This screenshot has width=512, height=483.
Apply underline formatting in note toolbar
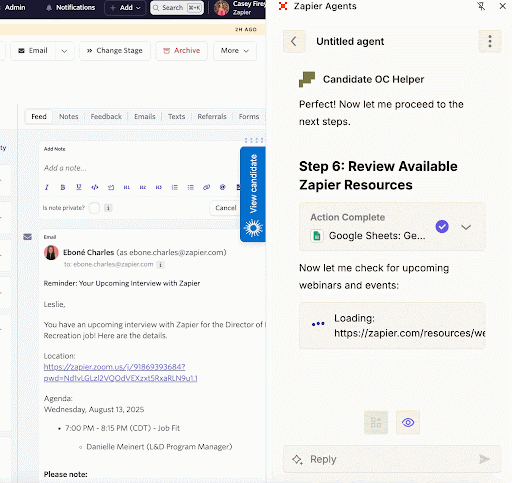79,187
